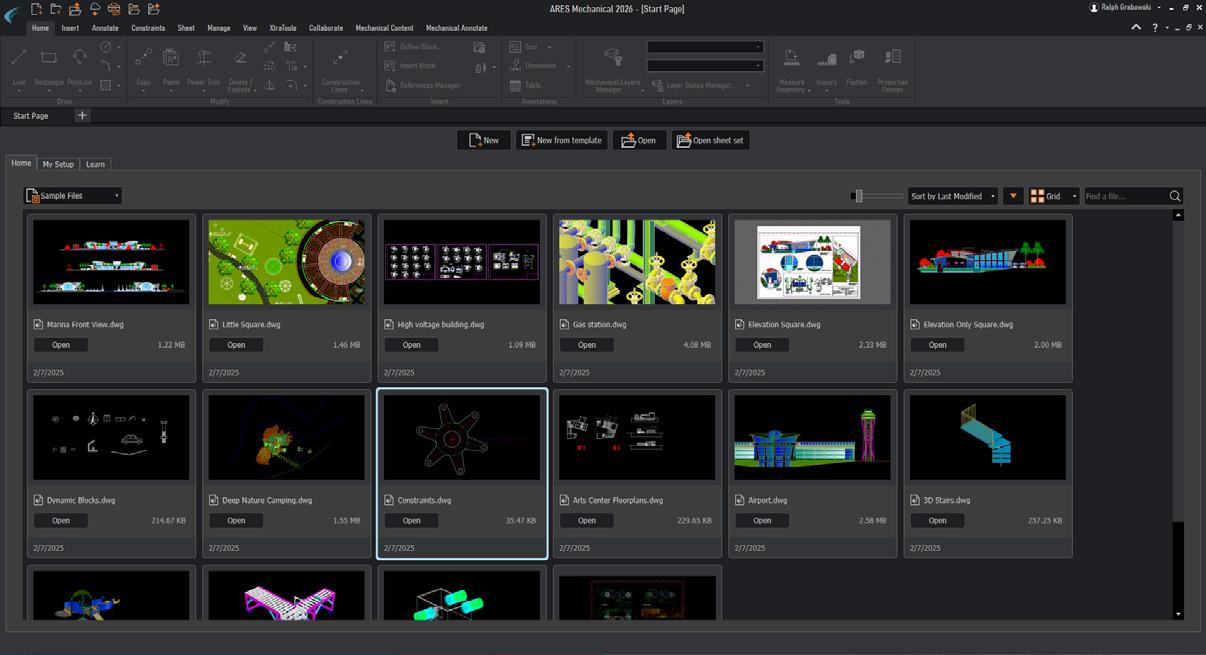Click Open under Airport.dwg
1206x655 pixels.
(x=762, y=520)
